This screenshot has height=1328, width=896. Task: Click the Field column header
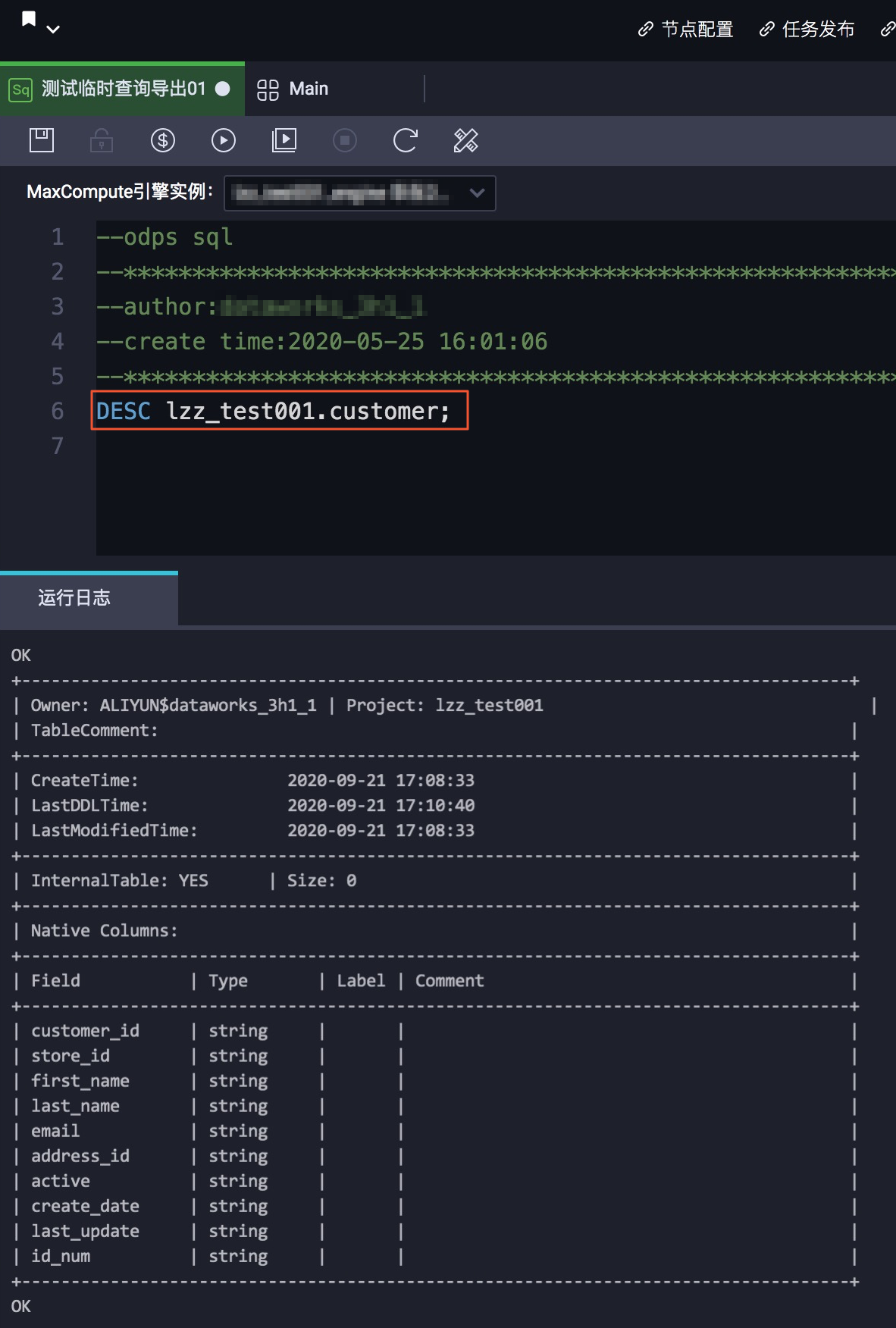pyautogui.click(x=55, y=981)
